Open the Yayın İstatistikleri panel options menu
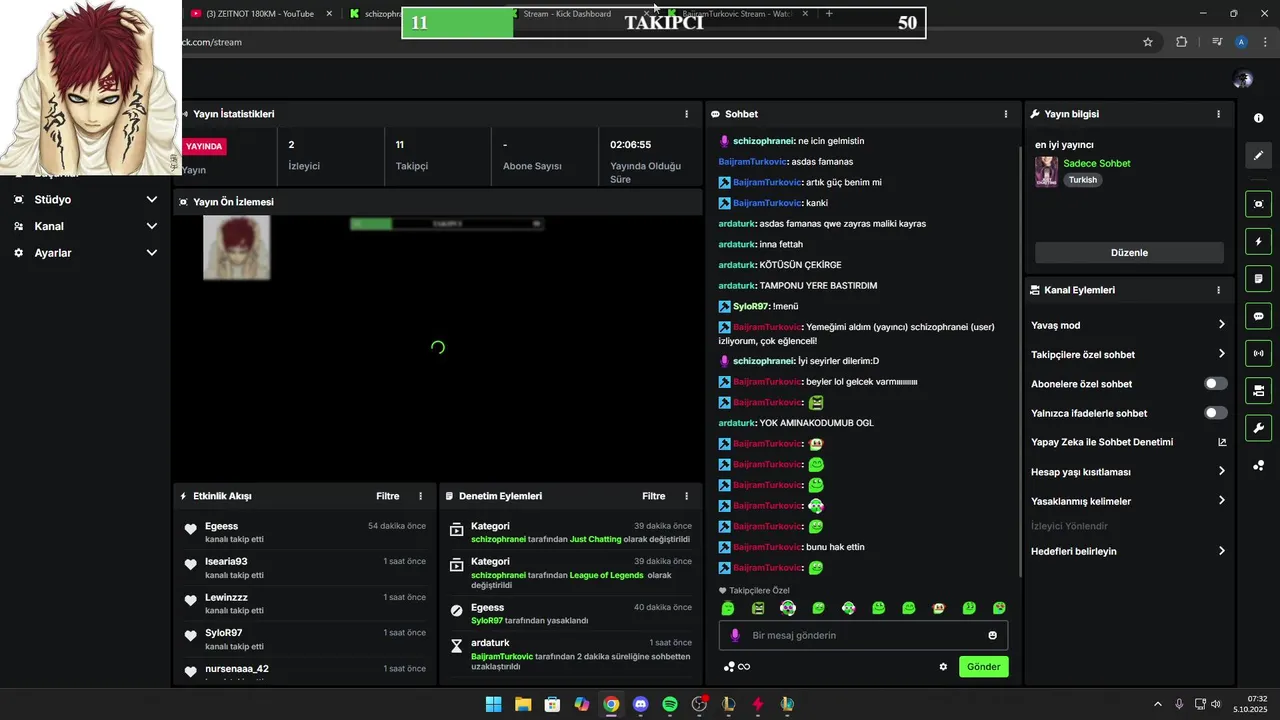1280x720 pixels. [x=686, y=114]
